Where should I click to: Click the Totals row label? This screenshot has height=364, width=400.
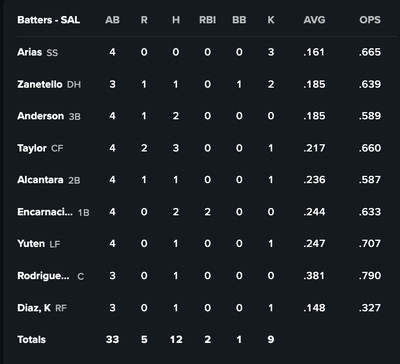(31, 339)
